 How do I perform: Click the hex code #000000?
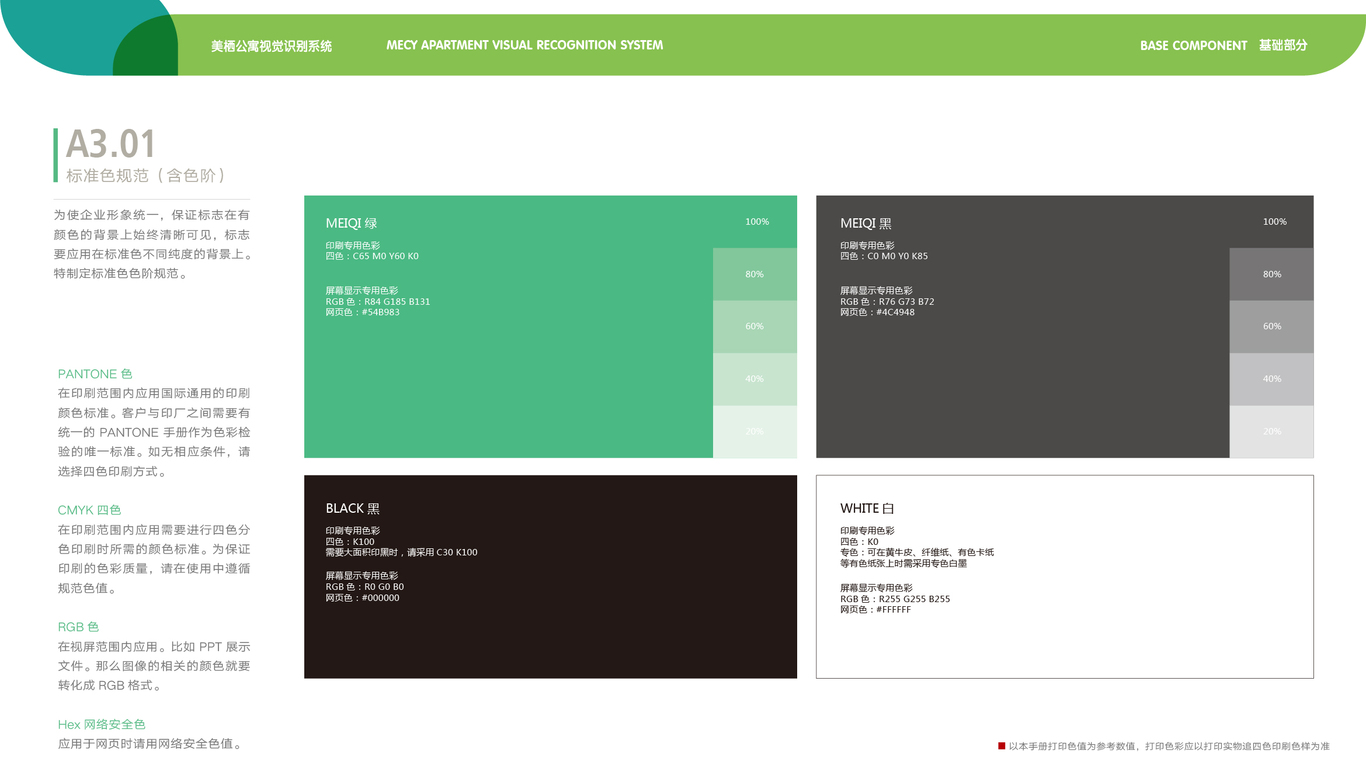point(381,599)
